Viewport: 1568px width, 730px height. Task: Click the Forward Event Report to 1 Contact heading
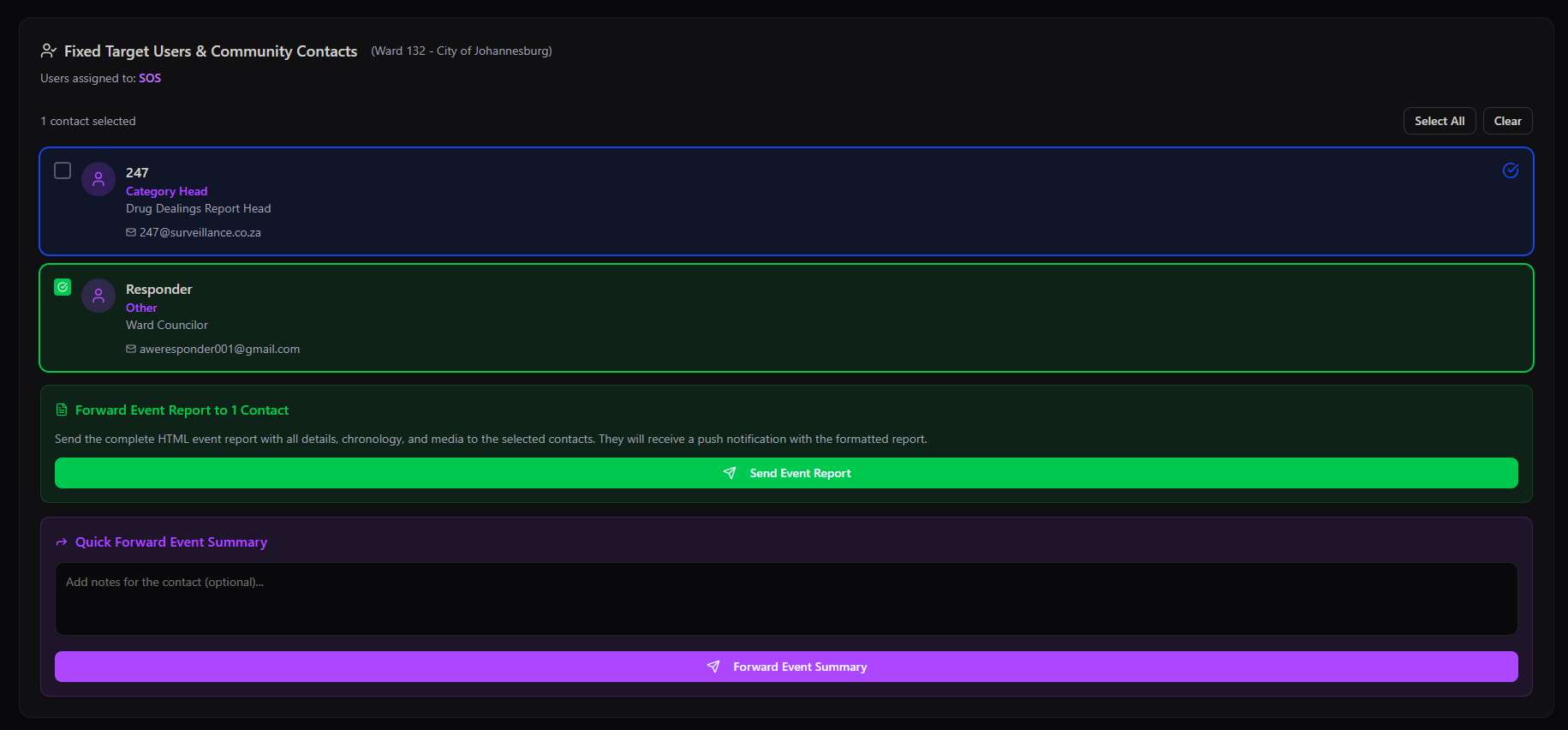point(182,410)
